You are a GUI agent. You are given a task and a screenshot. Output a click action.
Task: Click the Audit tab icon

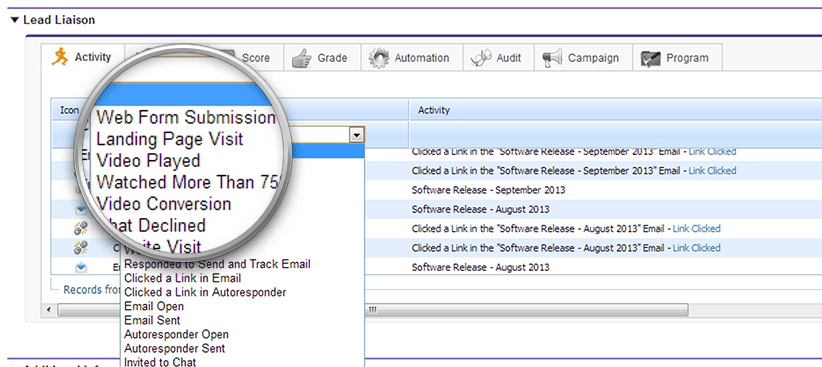[x=481, y=58]
